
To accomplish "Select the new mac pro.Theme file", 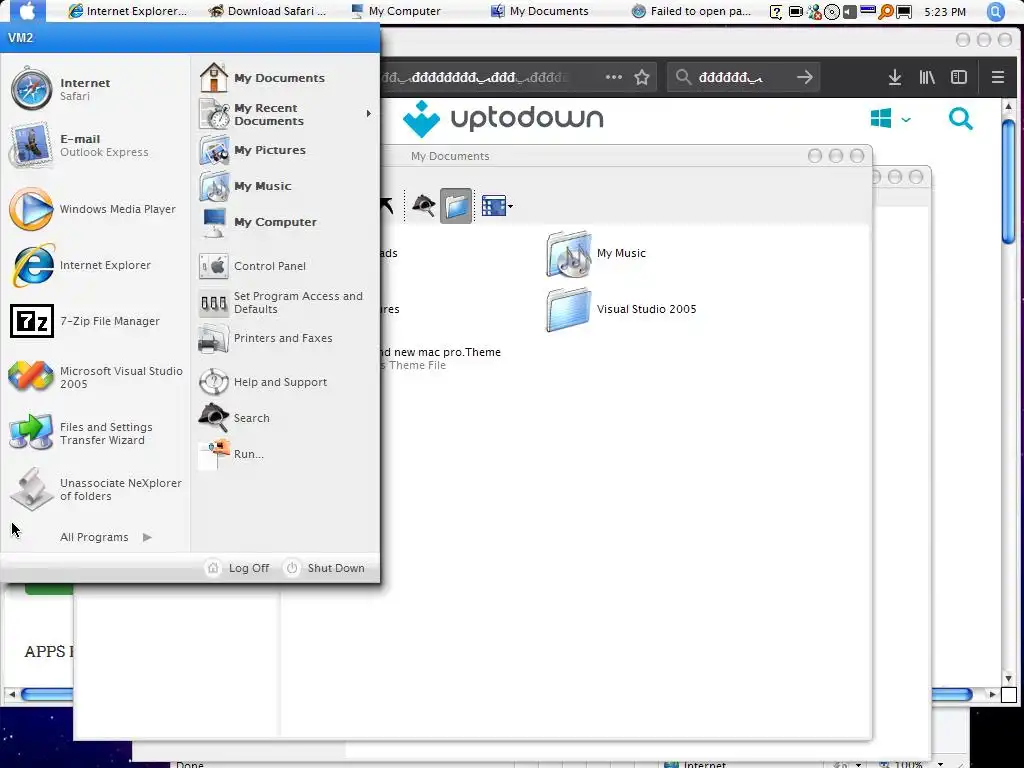I will (x=440, y=359).
